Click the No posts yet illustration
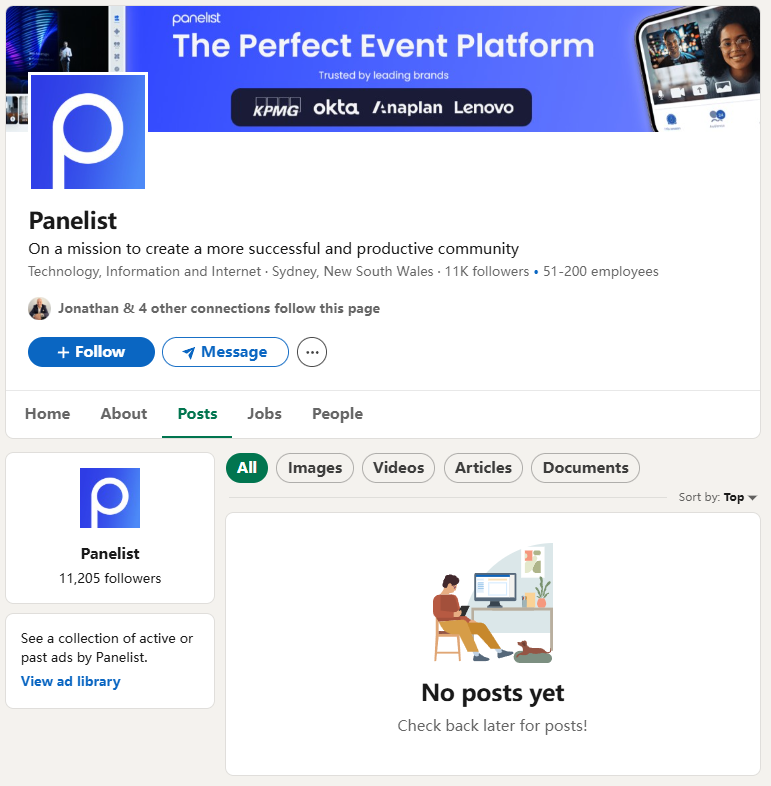Image resolution: width=771 pixels, height=786 pixels. pyautogui.click(x=492, y=604)
